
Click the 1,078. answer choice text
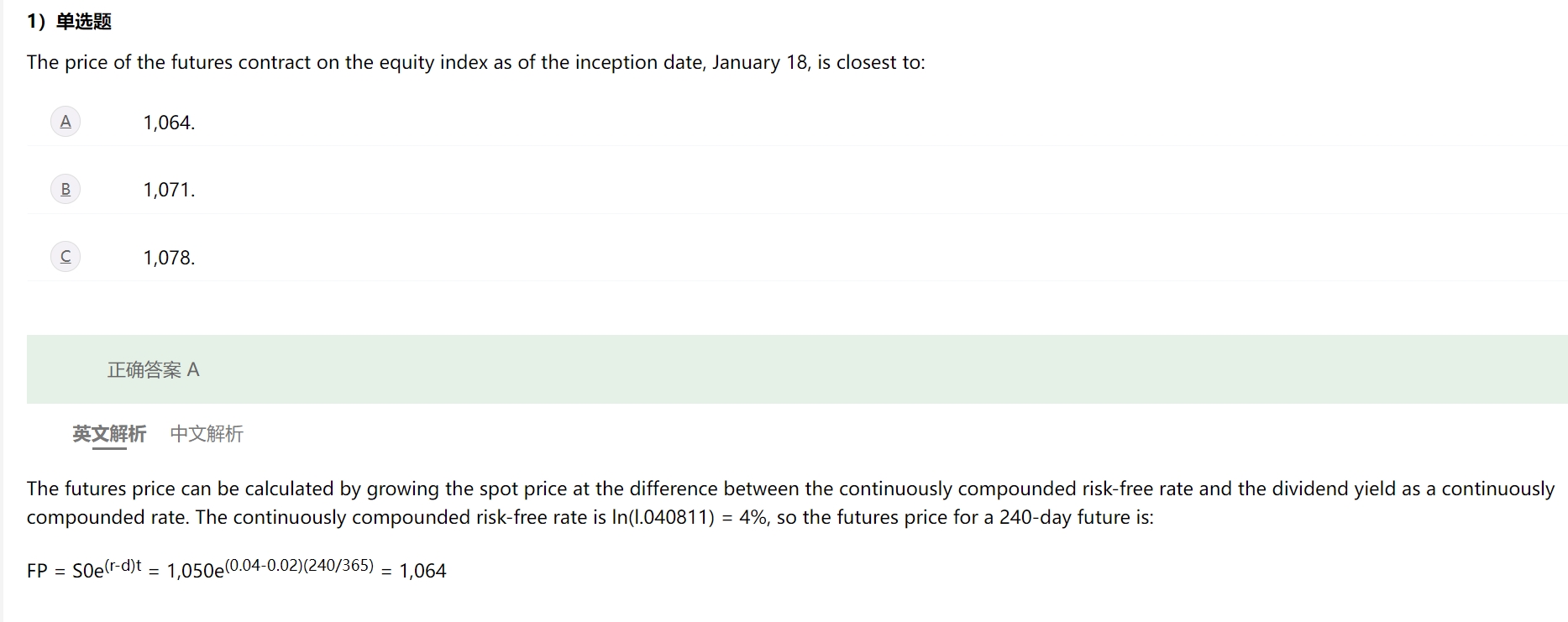pos(169,258)
